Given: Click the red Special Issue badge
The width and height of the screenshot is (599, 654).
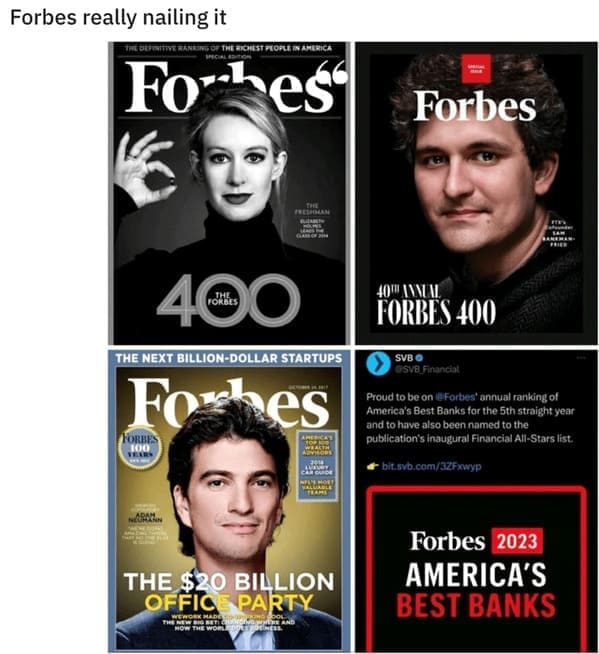Looking at the screenshot, I should pyautogui.click(x=476, y=69).
